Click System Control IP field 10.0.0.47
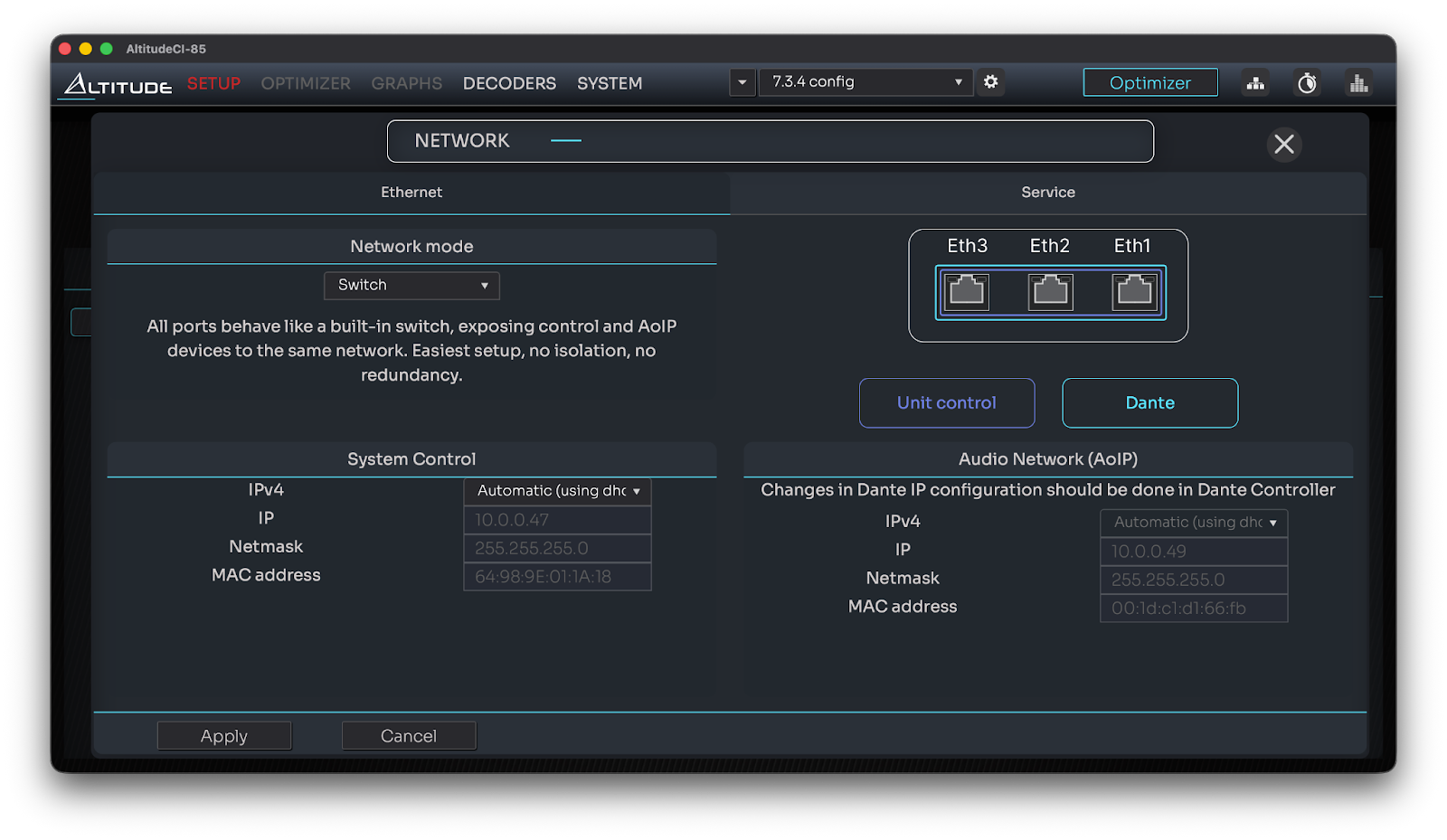Screen dimensions: 1447x840 [x=557, y=520]
